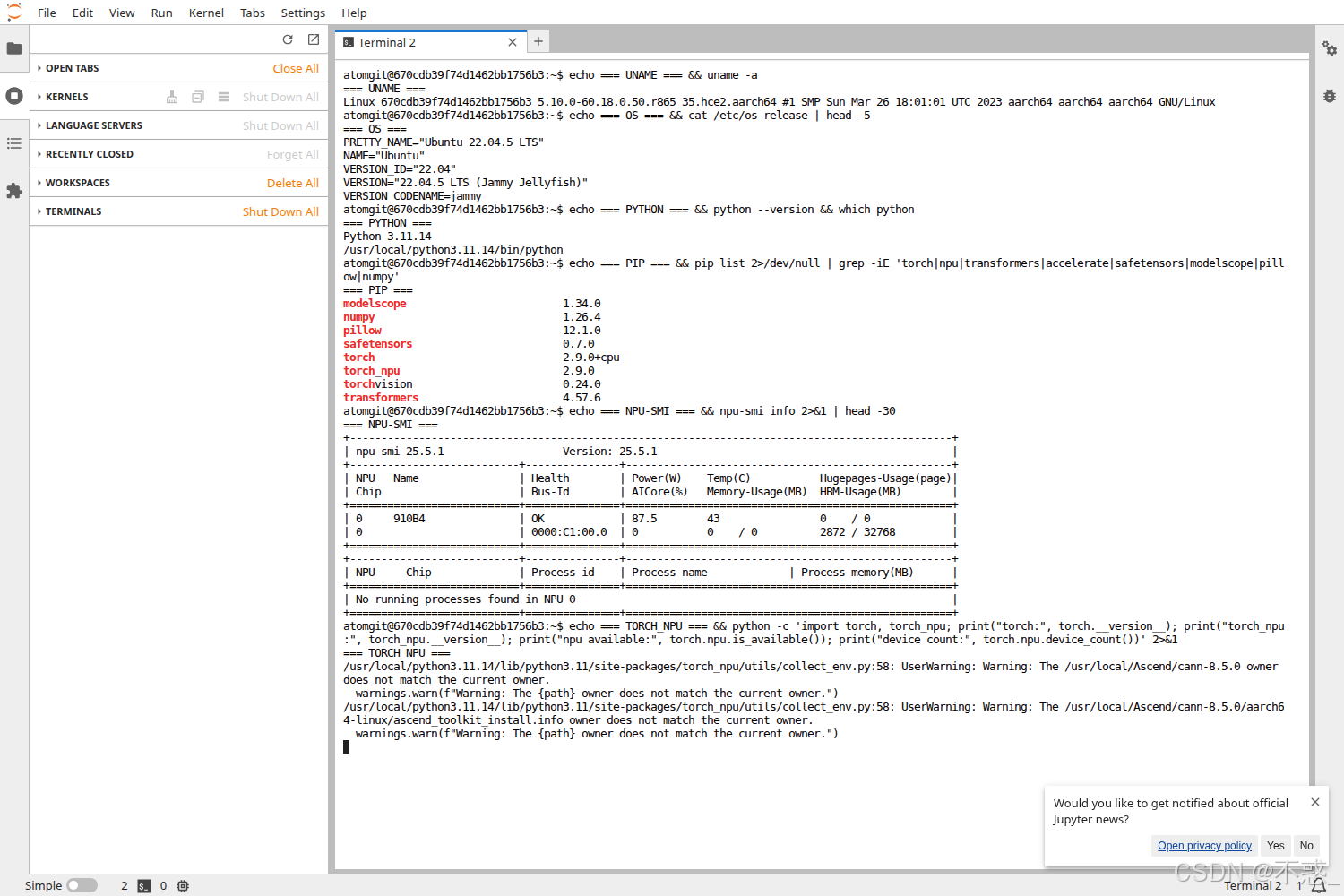Click 'Terminal 2' label in status bar

[1253, 886]
